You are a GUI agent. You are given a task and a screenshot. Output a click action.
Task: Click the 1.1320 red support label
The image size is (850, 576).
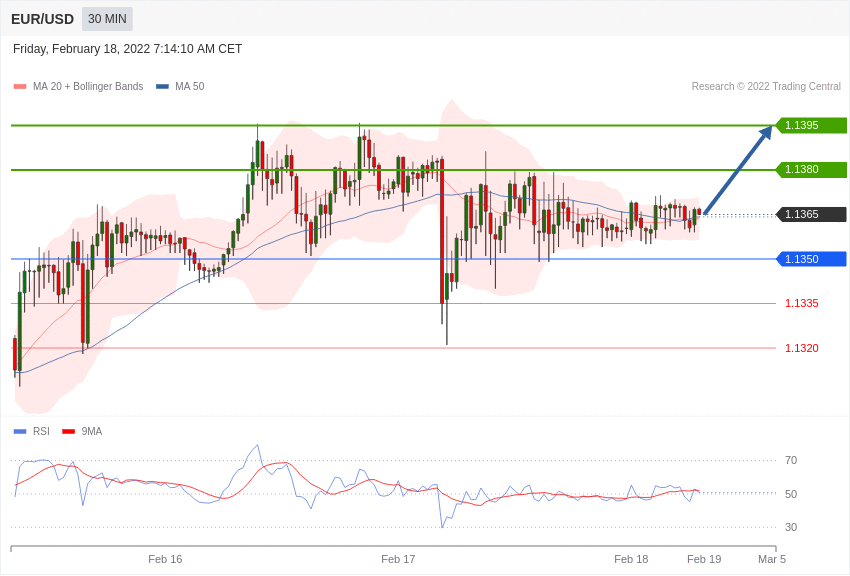802,348
